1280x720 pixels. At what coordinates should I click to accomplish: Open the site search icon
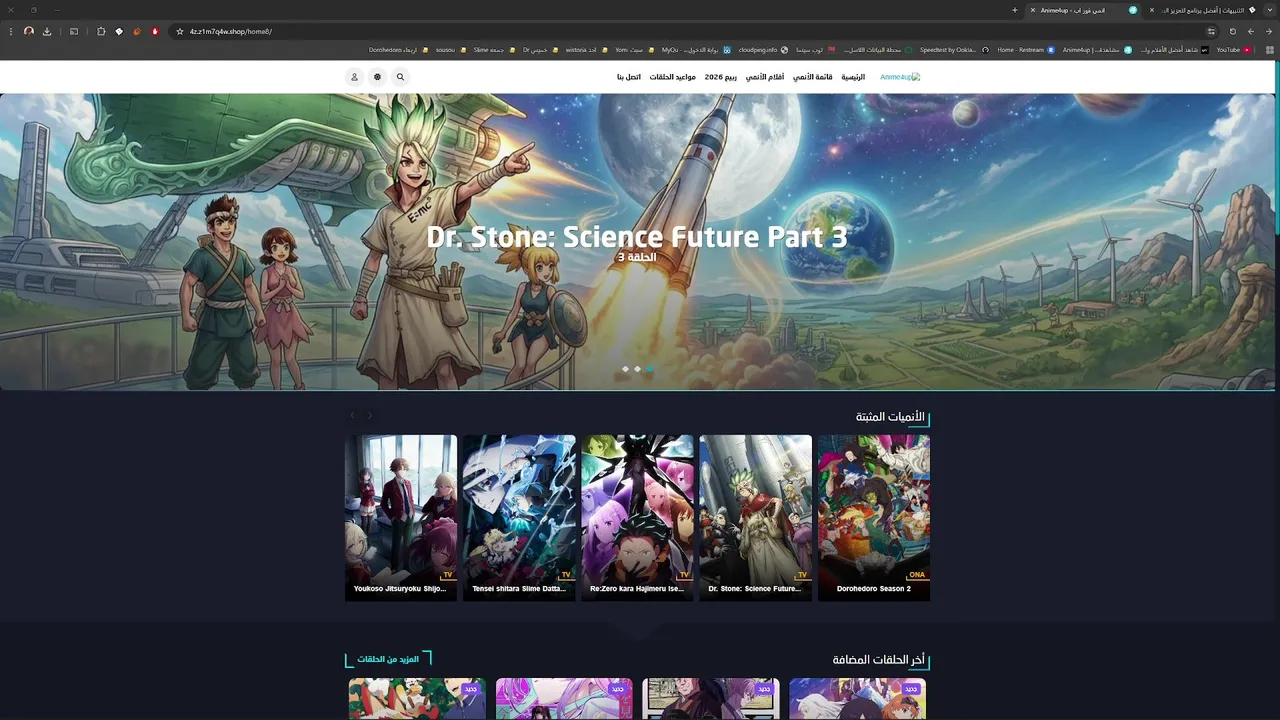[x=400, y=77]
